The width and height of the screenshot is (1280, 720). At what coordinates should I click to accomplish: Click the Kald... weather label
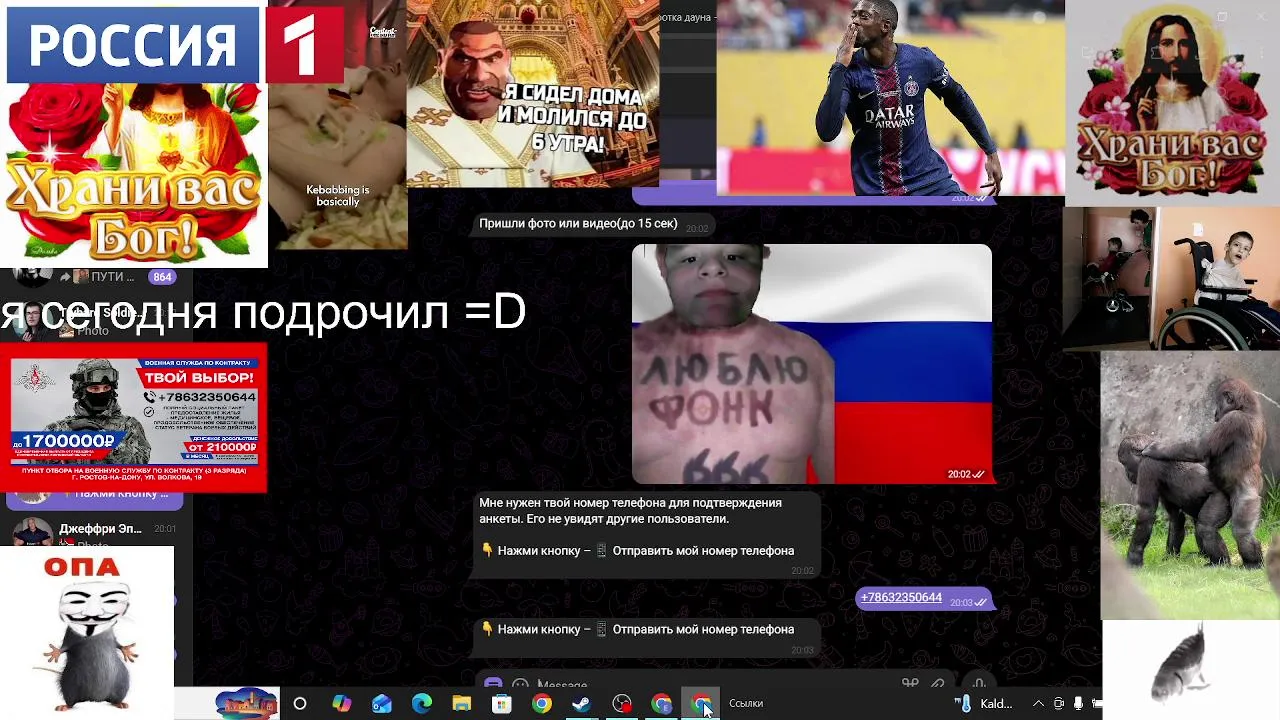(x=996, y=704)
